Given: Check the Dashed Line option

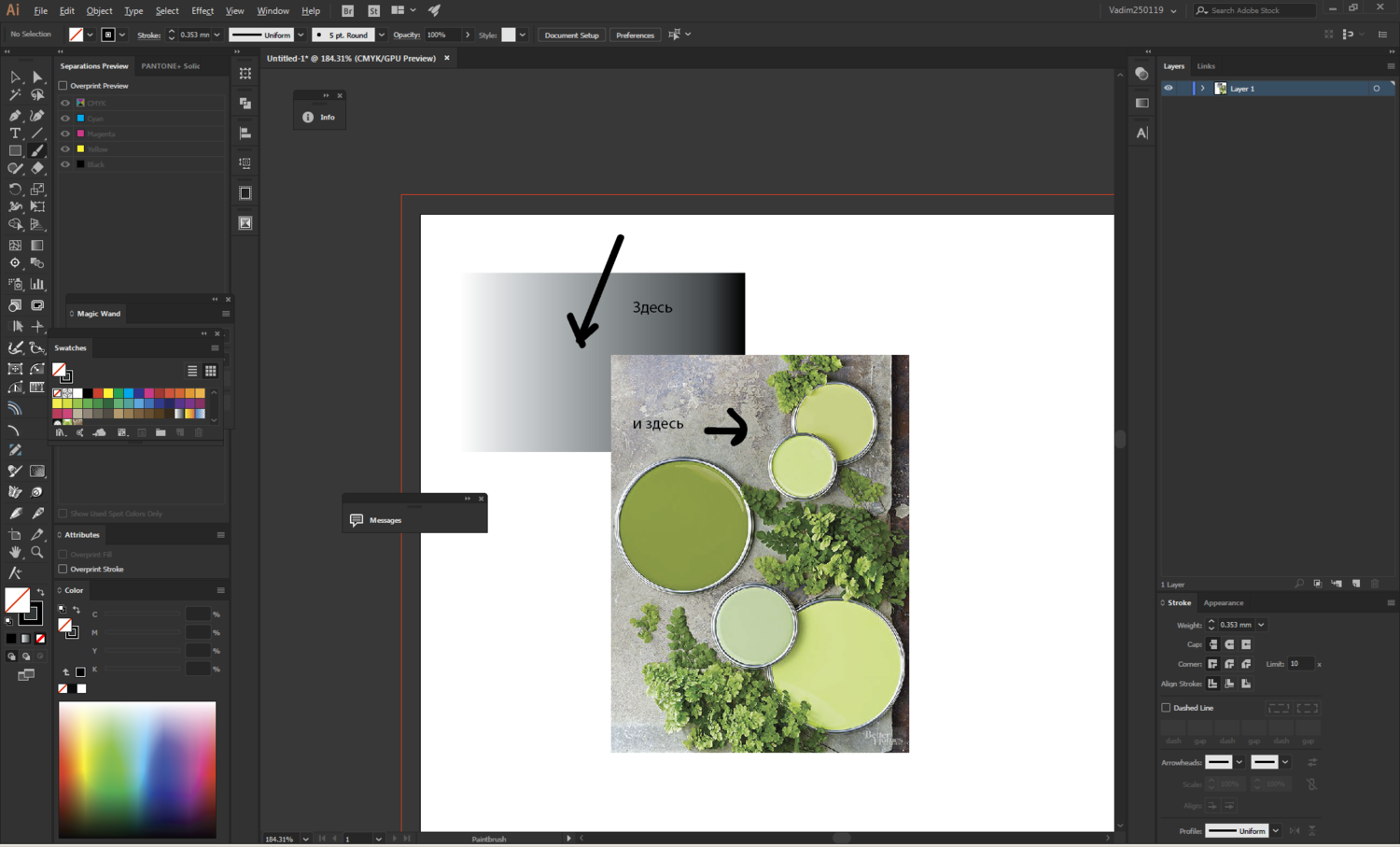Looking at the screenshot, I should [x=1166, y=708].
